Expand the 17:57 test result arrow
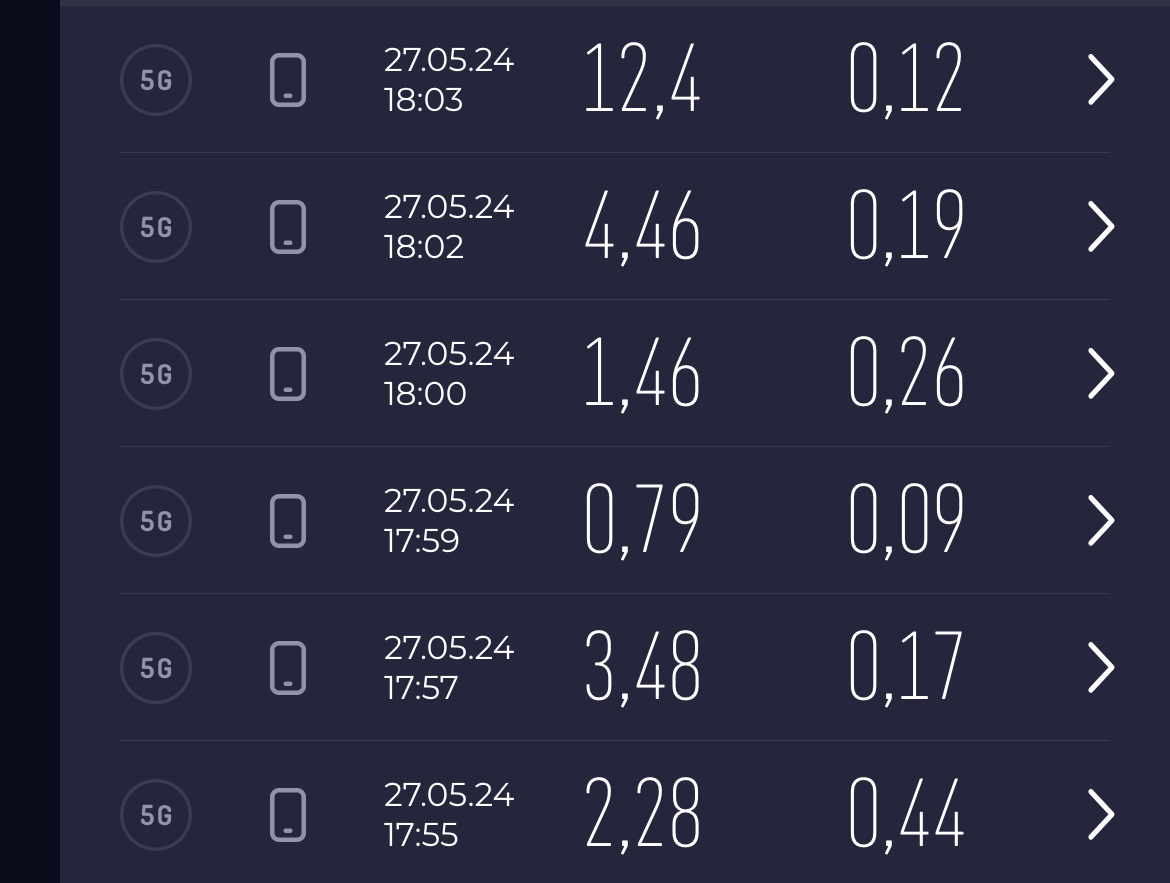The width and height of the screenshot is (1170, 883). click(1100, 668)
